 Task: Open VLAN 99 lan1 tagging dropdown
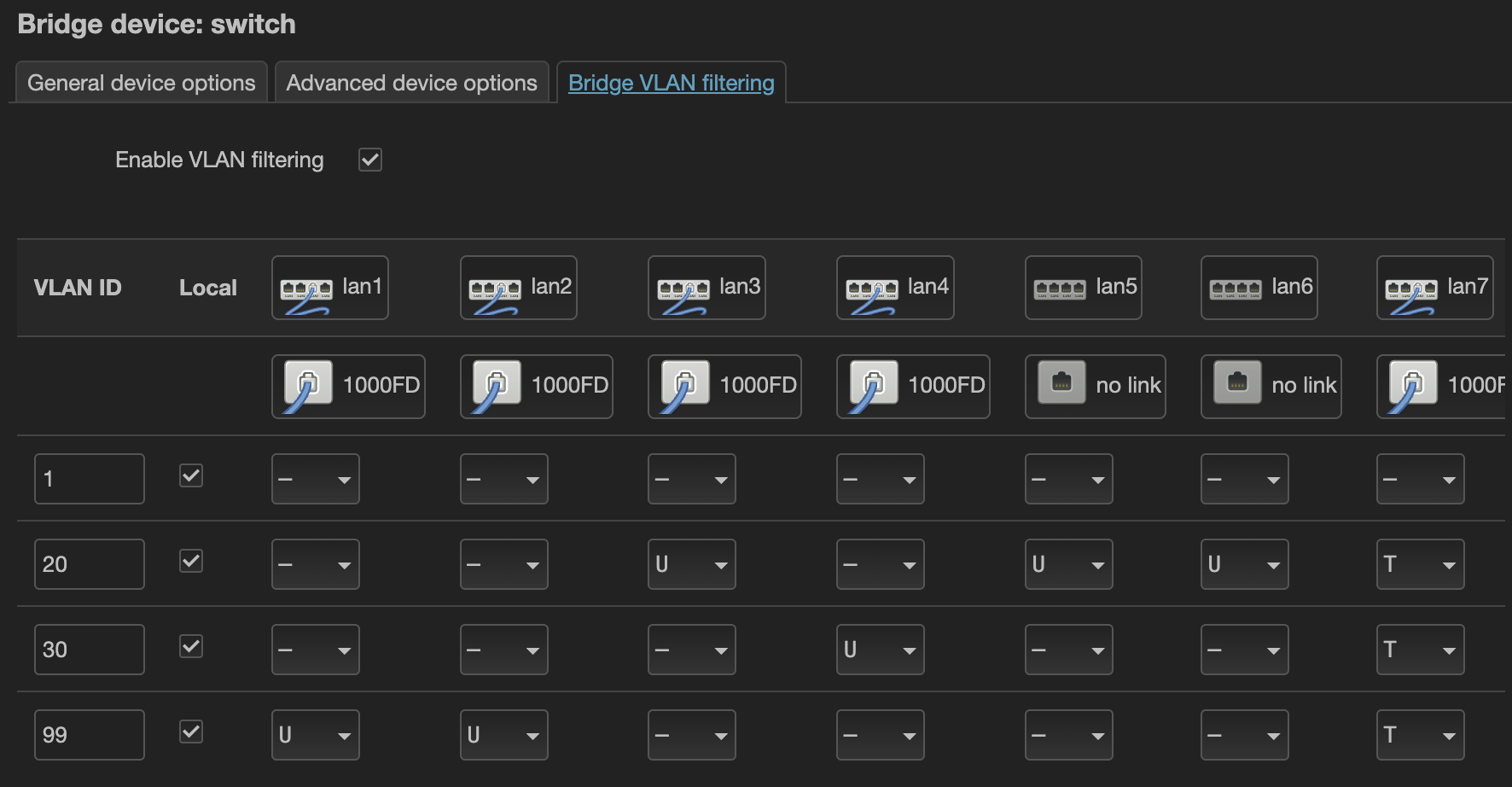point(315,735)
